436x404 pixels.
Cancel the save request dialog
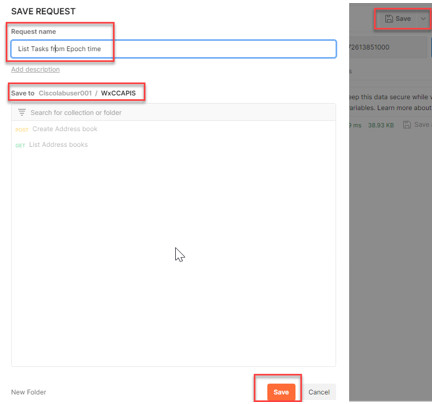coord(319,392)
